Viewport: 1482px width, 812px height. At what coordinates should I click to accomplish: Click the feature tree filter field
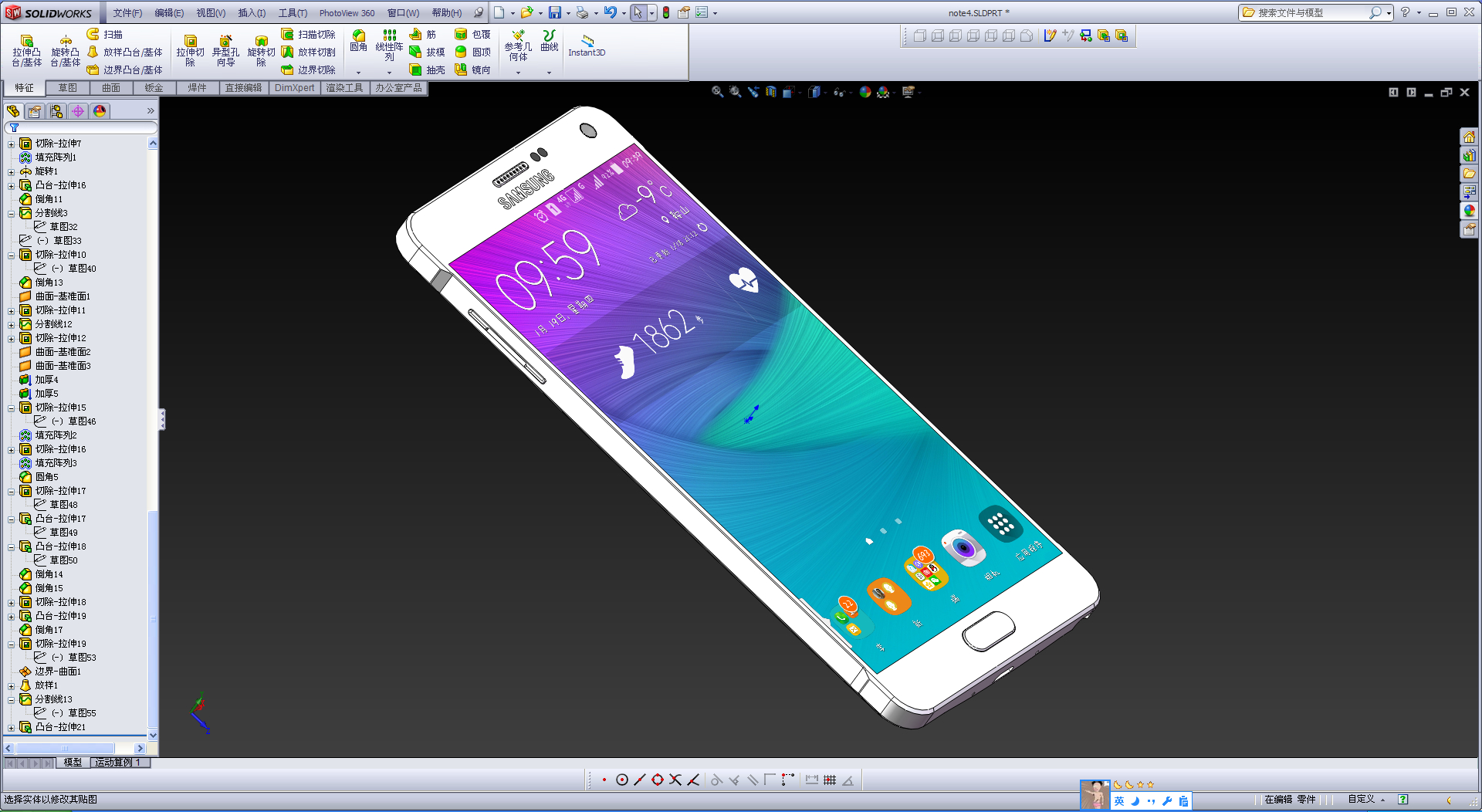(81, 127)
